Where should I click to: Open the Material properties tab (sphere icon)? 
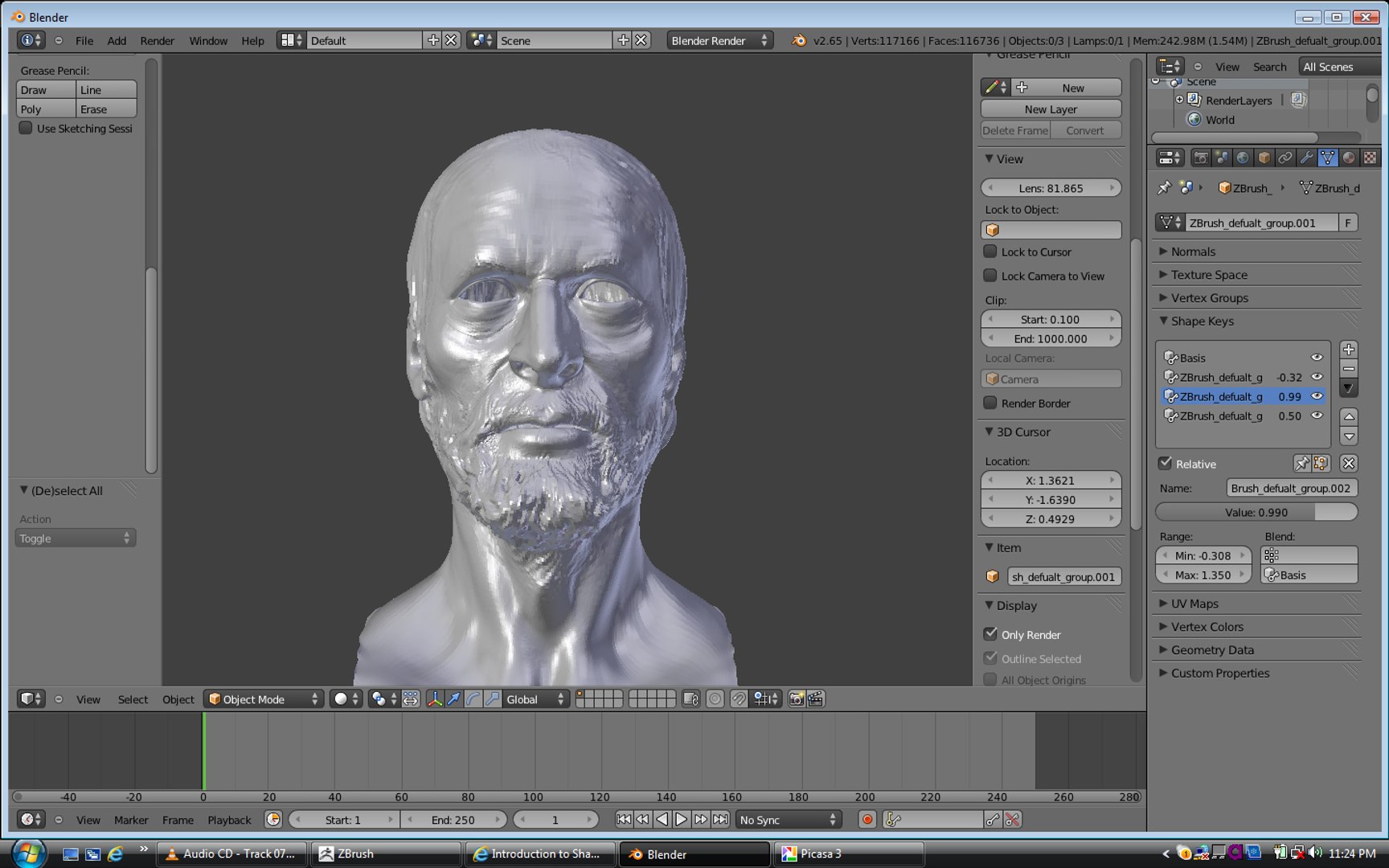[x=1349, y=158]
